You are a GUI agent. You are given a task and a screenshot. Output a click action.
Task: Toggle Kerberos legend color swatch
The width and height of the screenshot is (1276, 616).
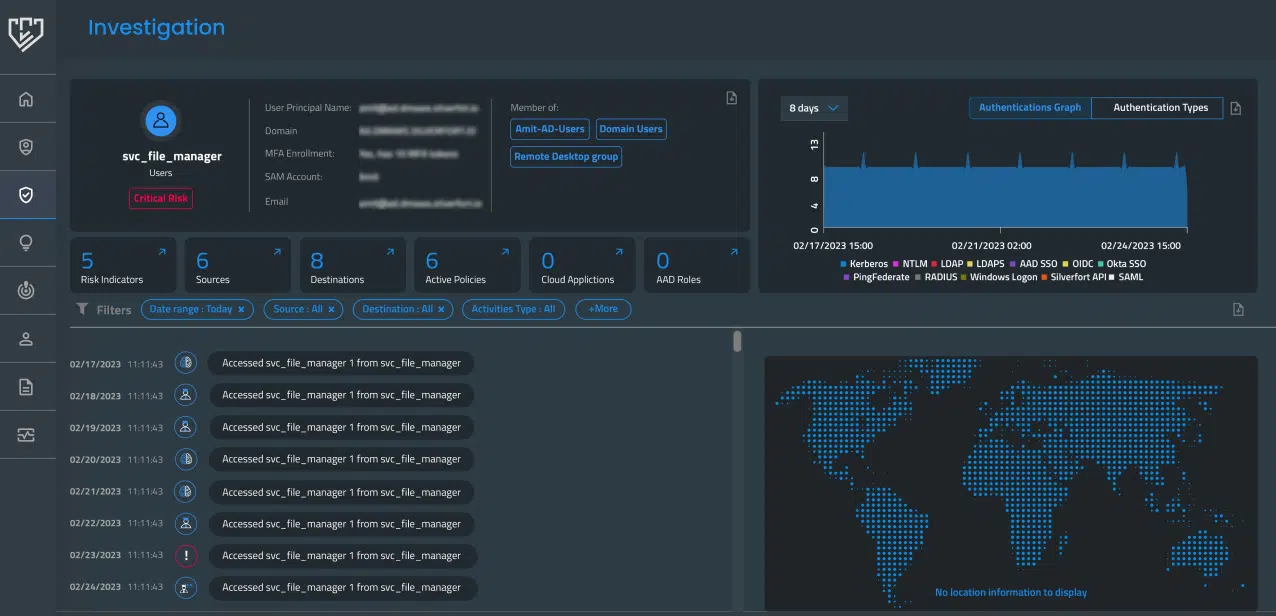pyautogui.click(x=844, y=264)
